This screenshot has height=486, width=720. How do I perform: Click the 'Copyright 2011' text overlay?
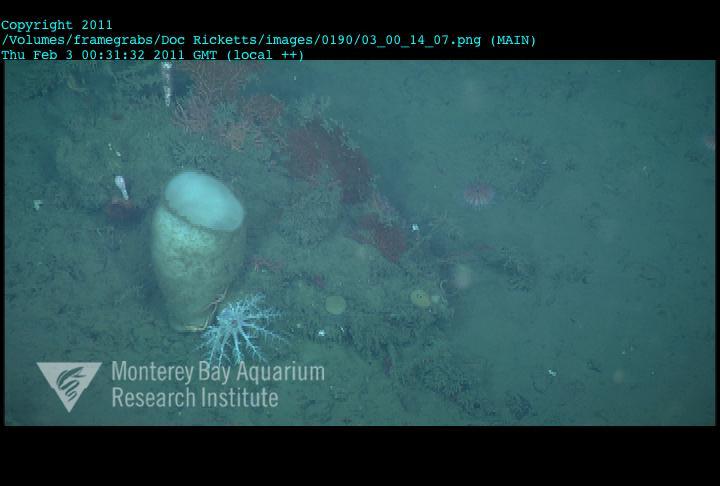57,25
